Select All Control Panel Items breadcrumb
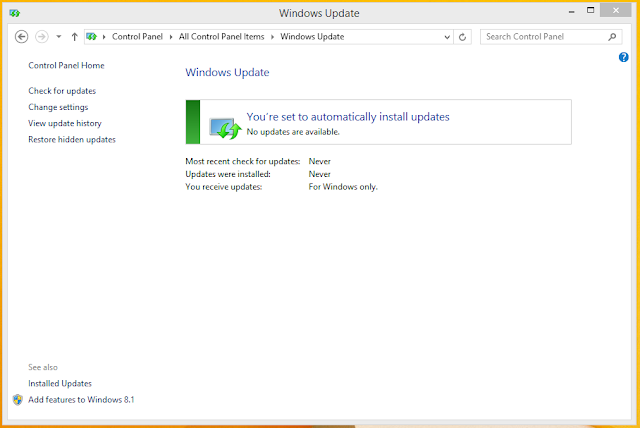The height and width of the screenshot is (428, 640). (221, 37)
